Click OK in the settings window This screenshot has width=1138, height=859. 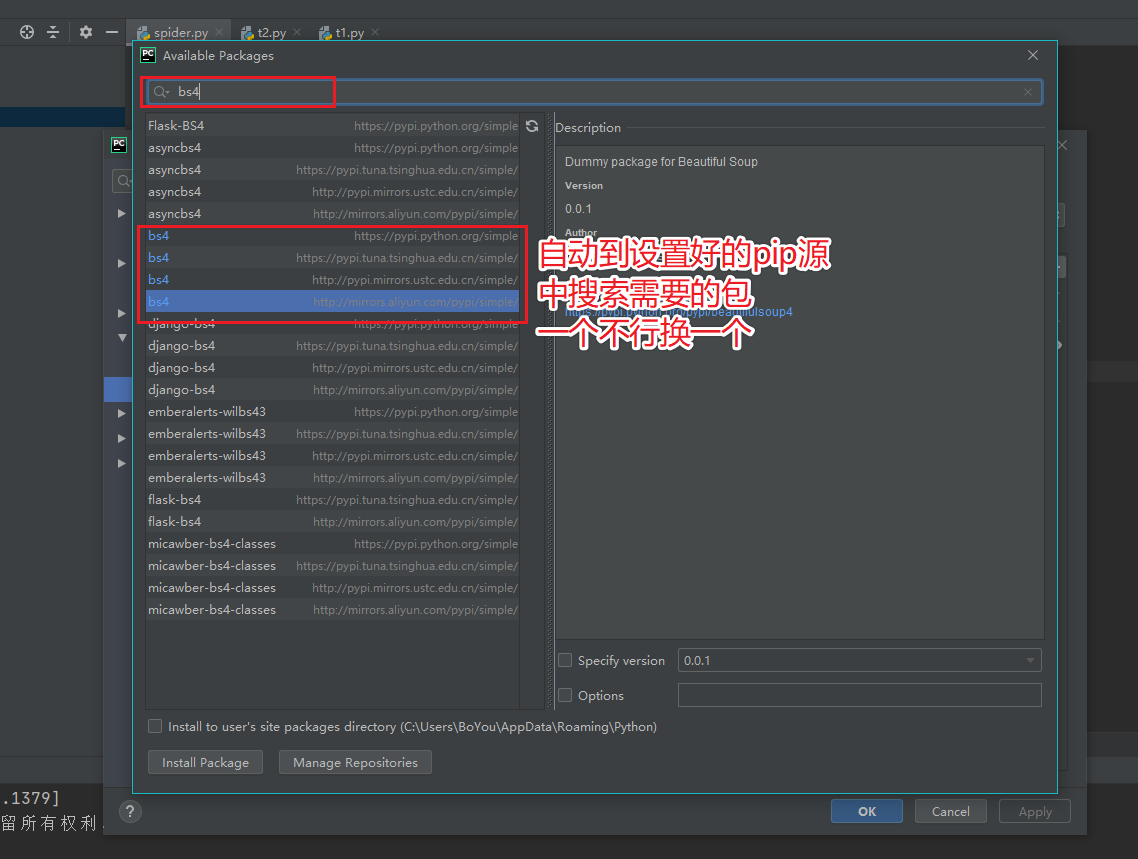tap(867, 811)
